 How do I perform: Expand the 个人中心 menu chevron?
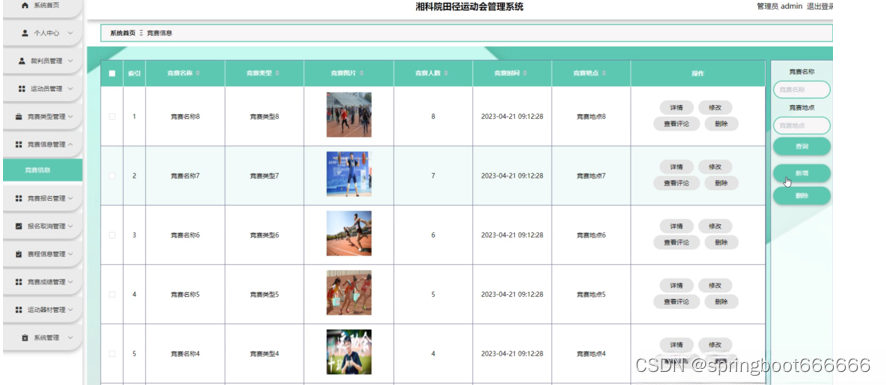(x=70, y=33)
